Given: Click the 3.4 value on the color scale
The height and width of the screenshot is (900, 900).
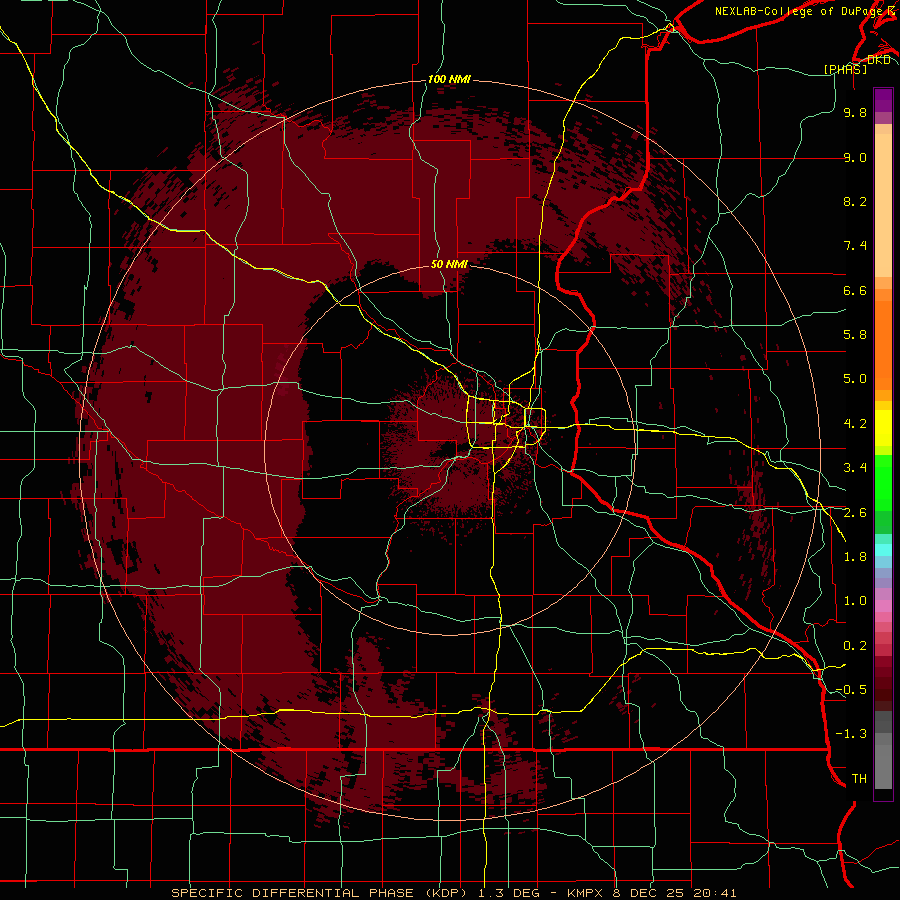Looking at the screenshot, I should coord(855,467).
